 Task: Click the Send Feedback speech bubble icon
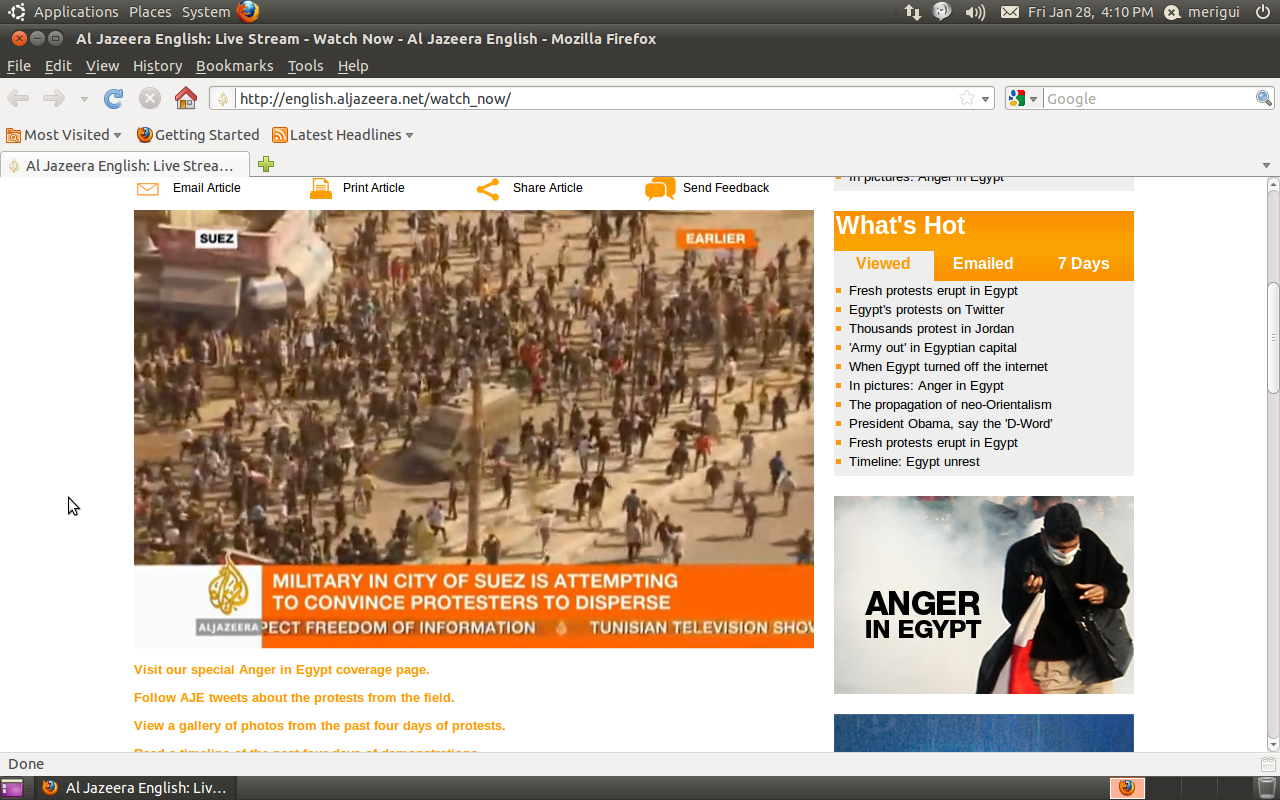click(660, 189)
